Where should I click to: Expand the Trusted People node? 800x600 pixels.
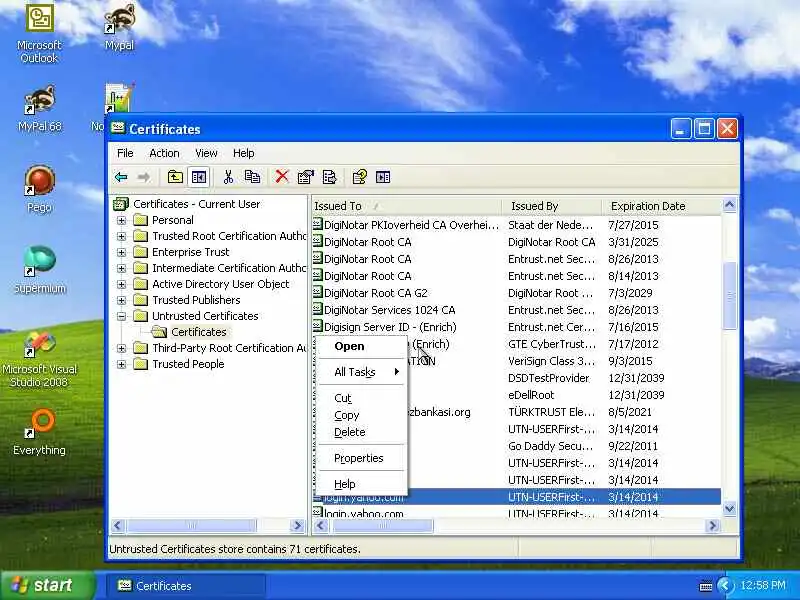121,364
